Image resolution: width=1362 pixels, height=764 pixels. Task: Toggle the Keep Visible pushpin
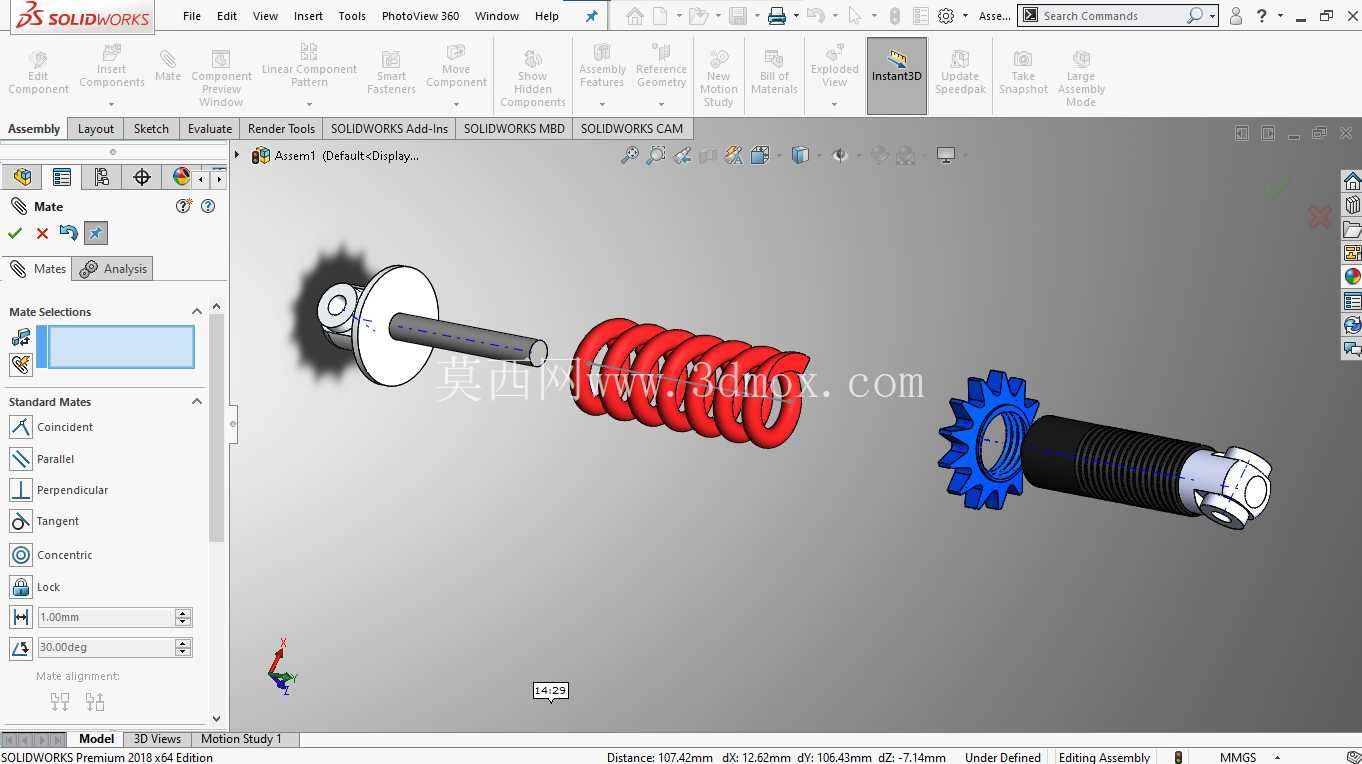click(x=95, y=233)
